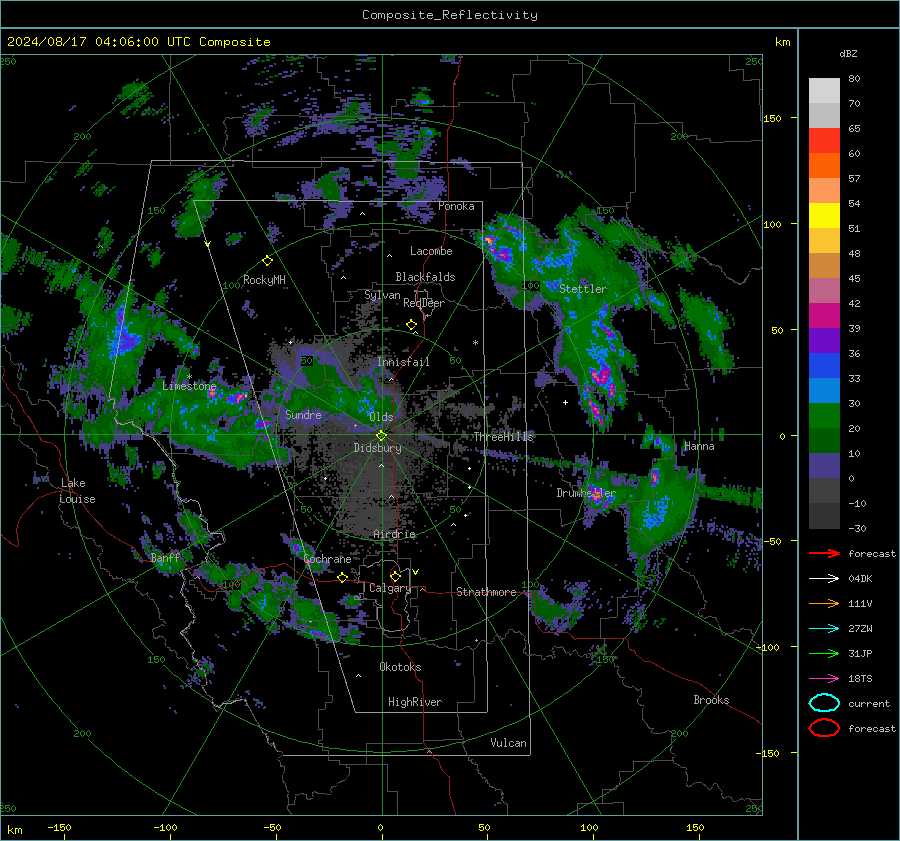This screenshot has width=900, height=841.
Task: Click the yellow radar-site diamond above Didsbury
Action: click(381, 436)
